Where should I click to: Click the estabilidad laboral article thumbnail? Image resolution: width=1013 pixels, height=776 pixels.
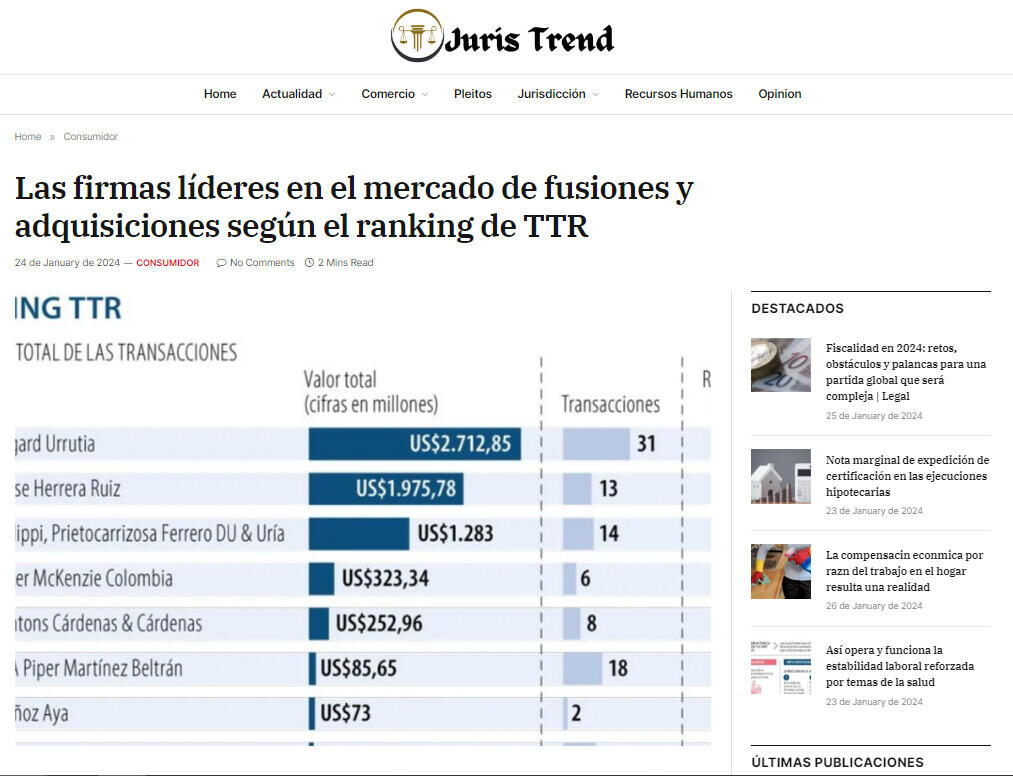pyautogui.click(x=781, y=667)
